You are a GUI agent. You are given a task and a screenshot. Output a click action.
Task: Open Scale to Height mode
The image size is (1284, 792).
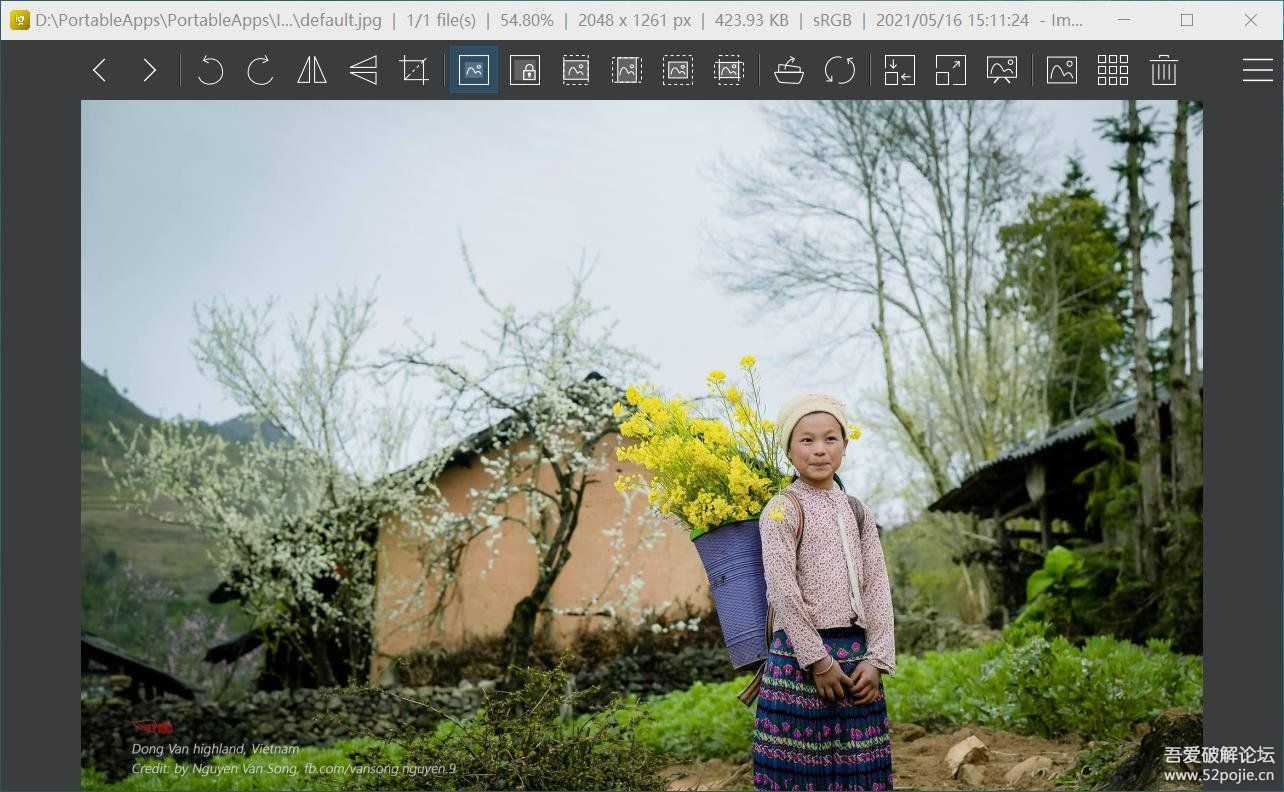tap(627, 70)
